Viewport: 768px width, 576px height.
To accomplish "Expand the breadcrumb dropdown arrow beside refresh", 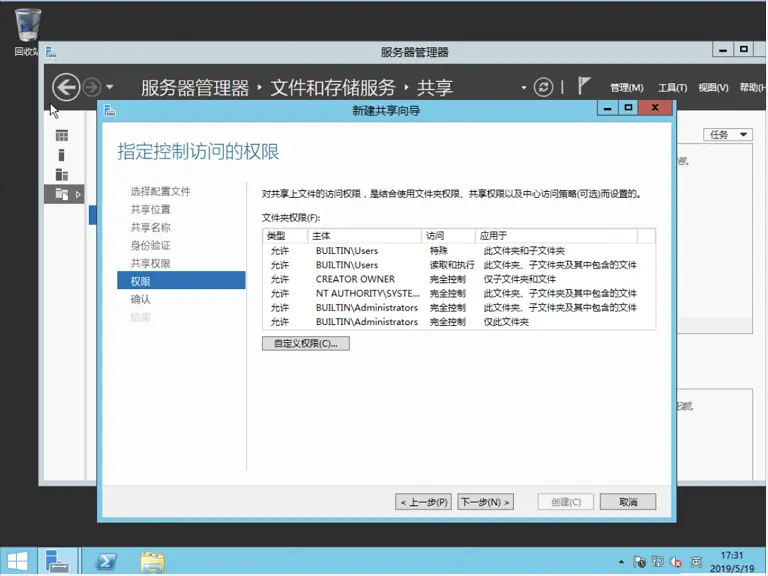I will click(x=524, y=88).
